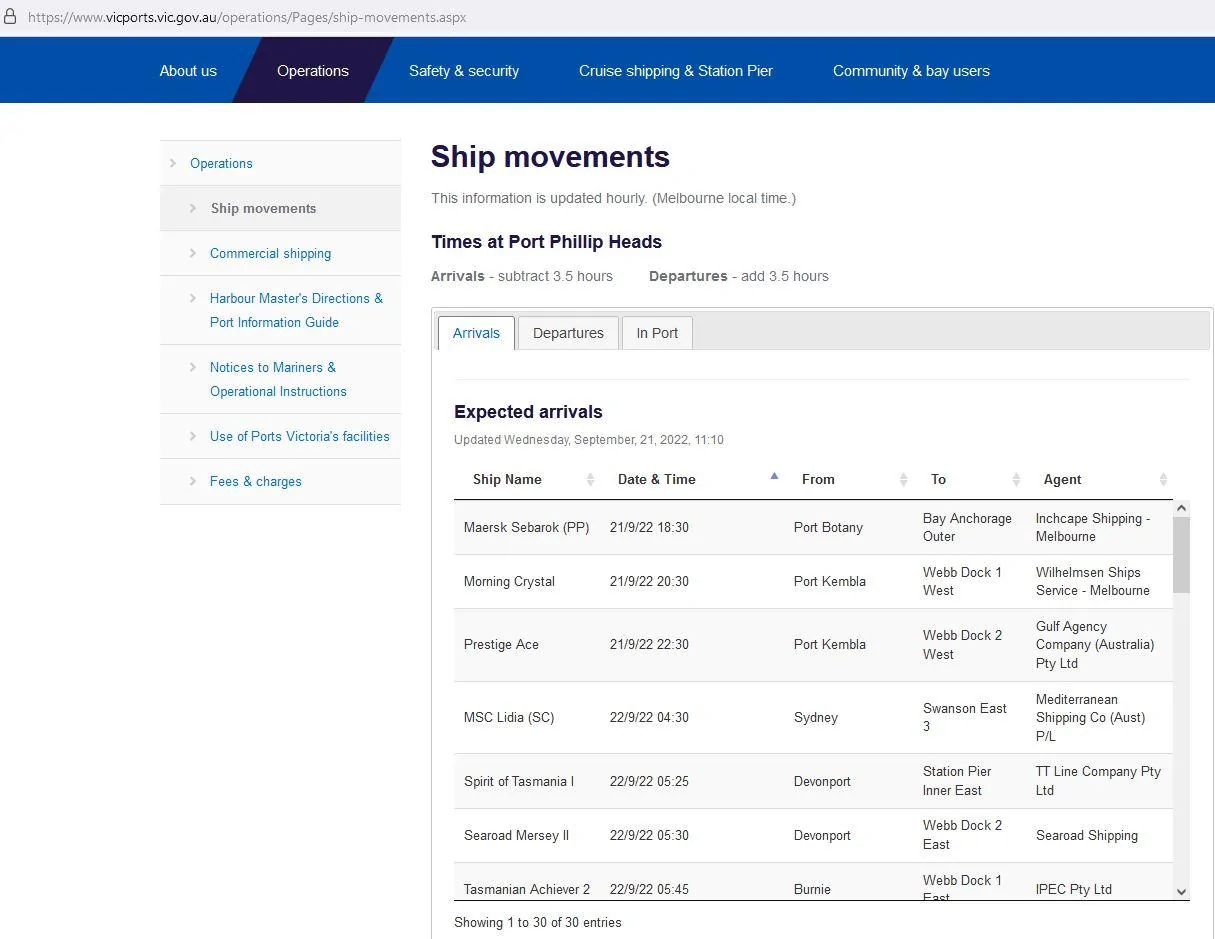The image size is (1215, 939).
Task: Click TT Line Company Pty Ltd cell
Action: click(1098, 781)
